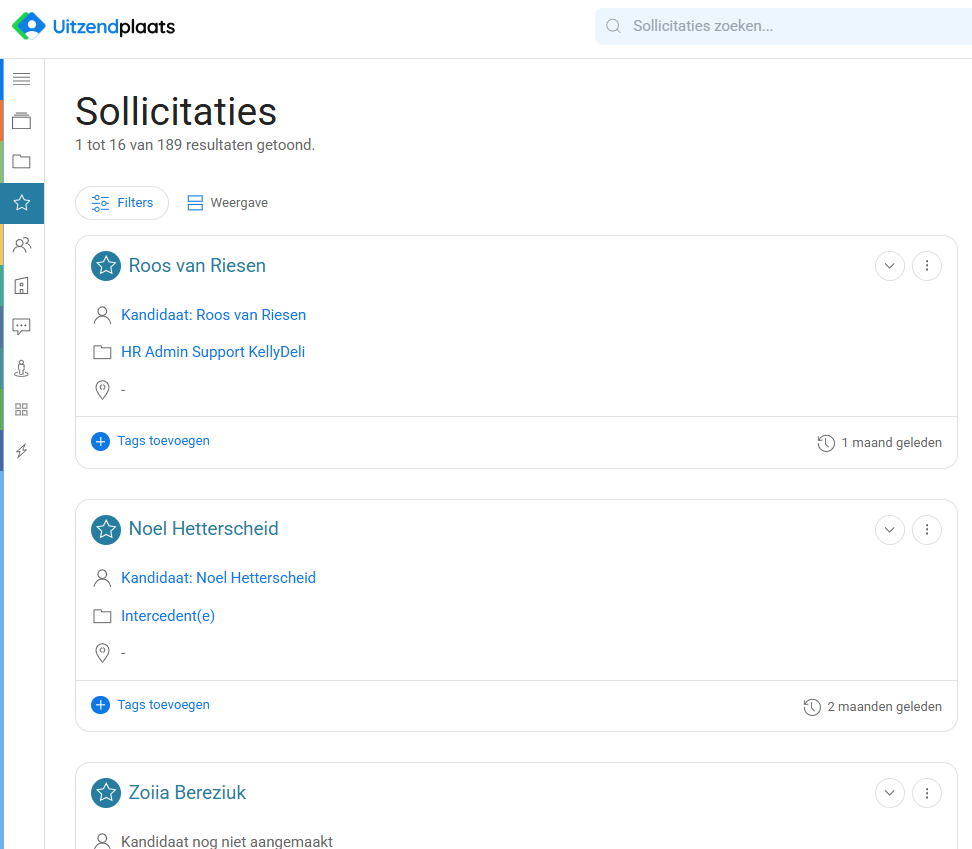Open the three-dot menu for Roos van Riesen
This screenshot has height=849, width=972.
(x=927, y=266)
